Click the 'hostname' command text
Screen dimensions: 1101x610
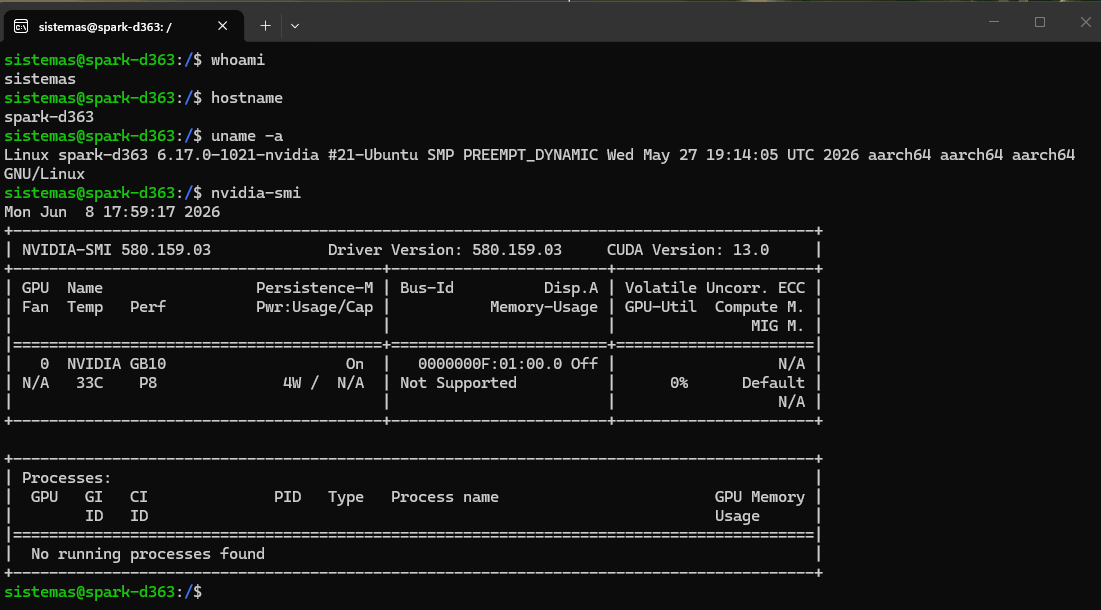point(246,98)
